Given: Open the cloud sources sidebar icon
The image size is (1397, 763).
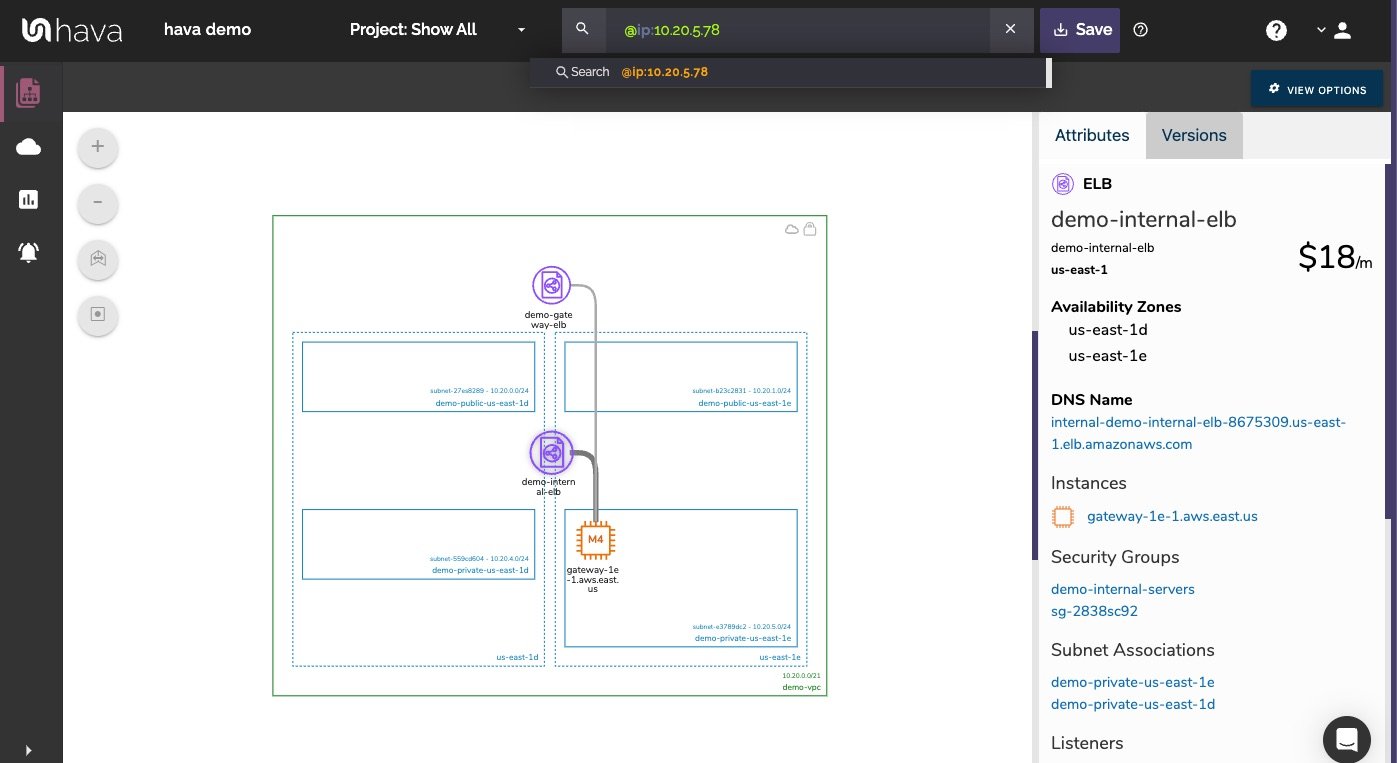Looking at the screenshot, I should pos(29,148).
